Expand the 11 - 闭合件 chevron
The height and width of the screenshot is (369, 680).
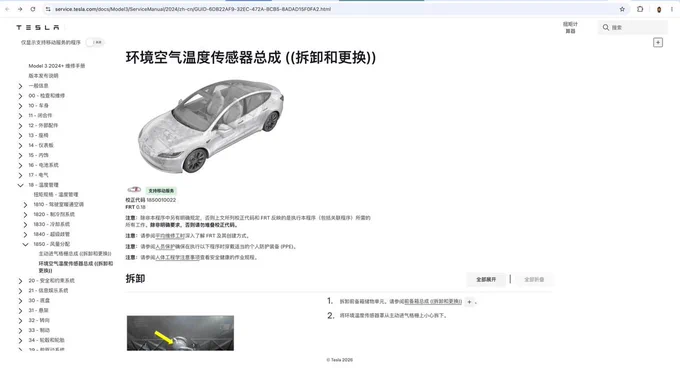tap(20, 116)
